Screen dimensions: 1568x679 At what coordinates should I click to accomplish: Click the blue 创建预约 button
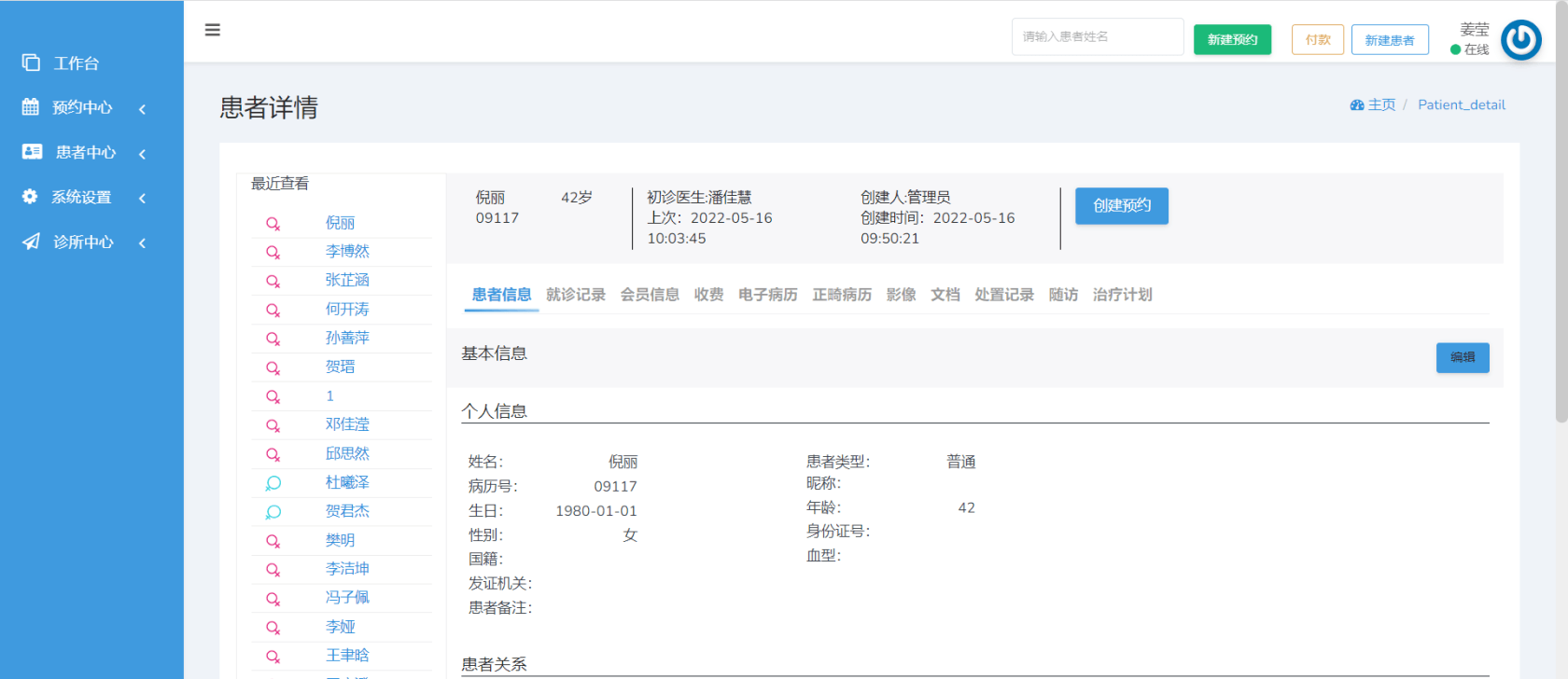coord(1122,206)
